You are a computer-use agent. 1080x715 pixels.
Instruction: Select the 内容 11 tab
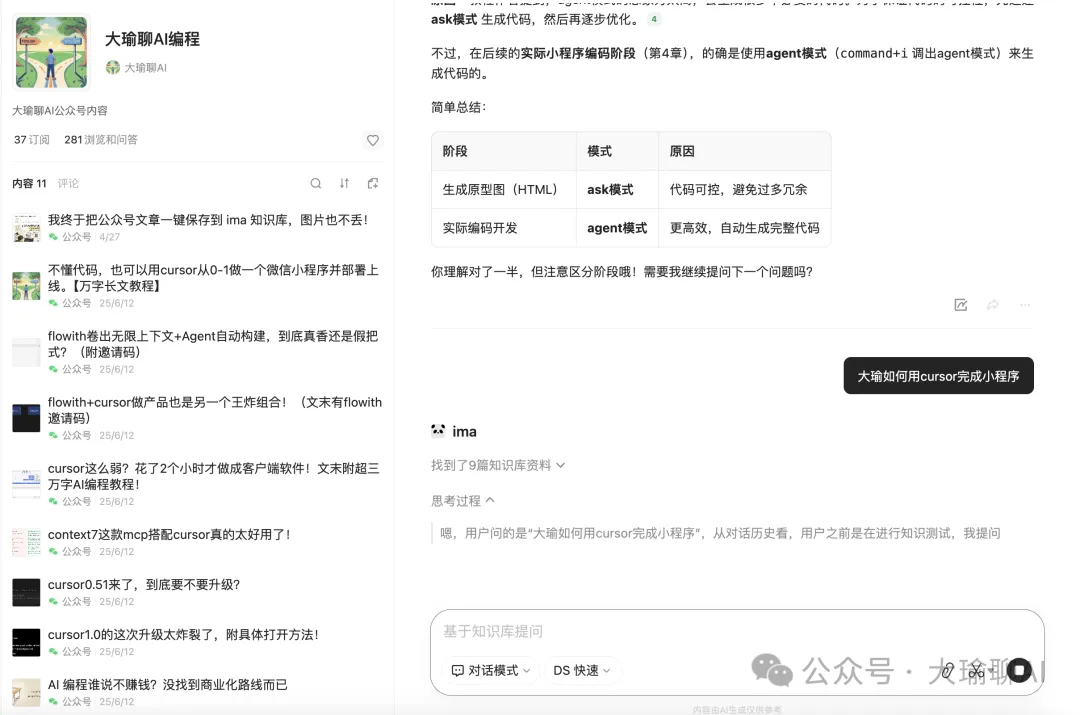point(30,183)
